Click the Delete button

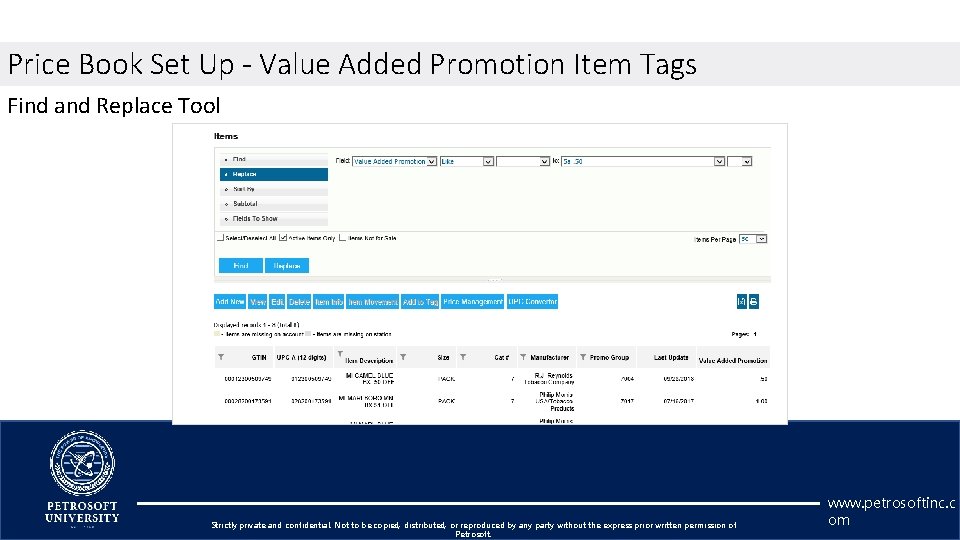pyautogui.click(x=299, y=302)
